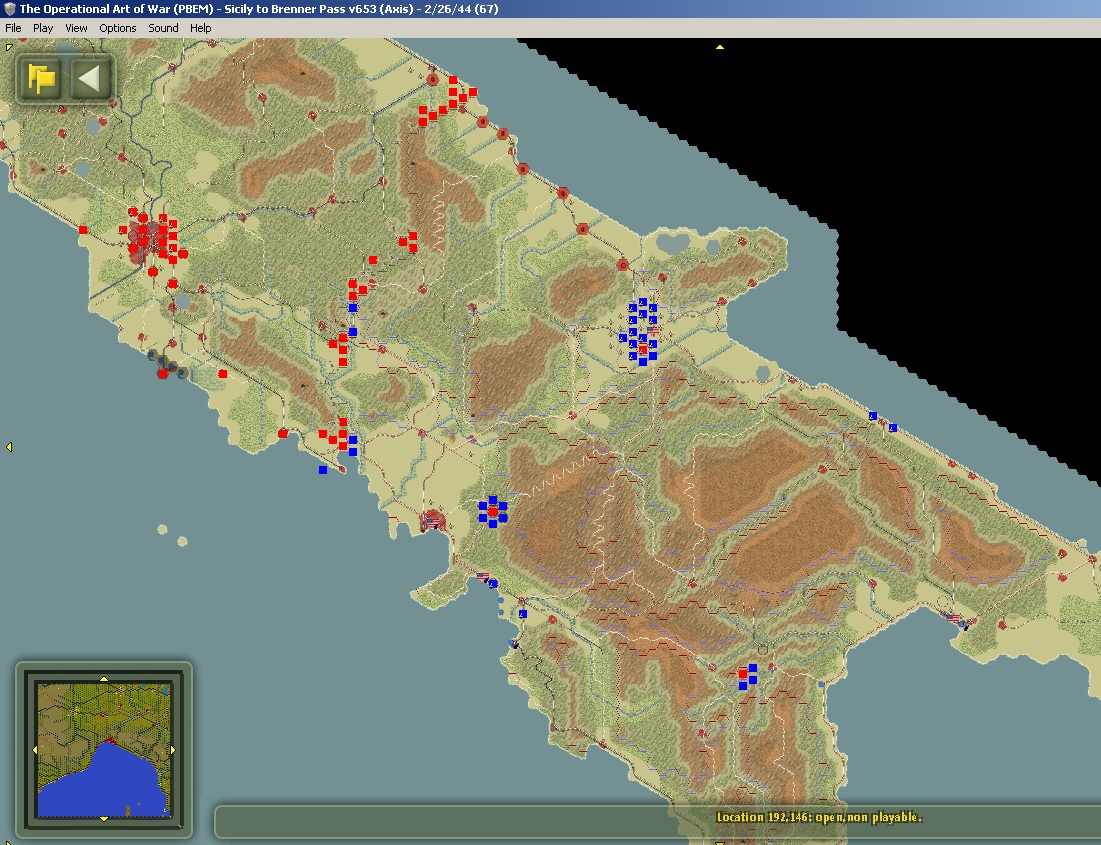
Task: Open the Help menu
Action: (x=200, y=28)
